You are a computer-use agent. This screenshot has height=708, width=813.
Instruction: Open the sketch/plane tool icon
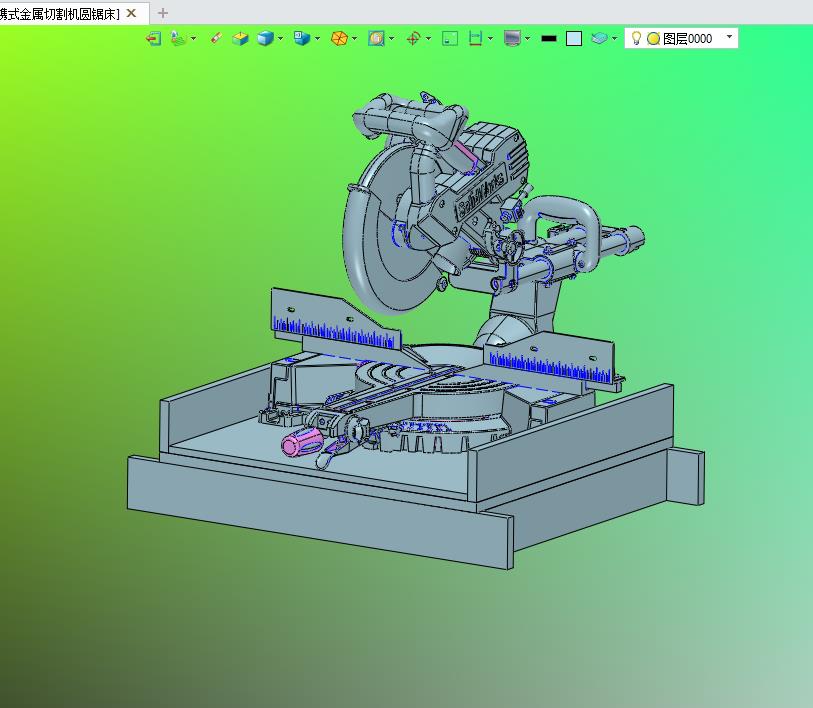pos(178,38)
